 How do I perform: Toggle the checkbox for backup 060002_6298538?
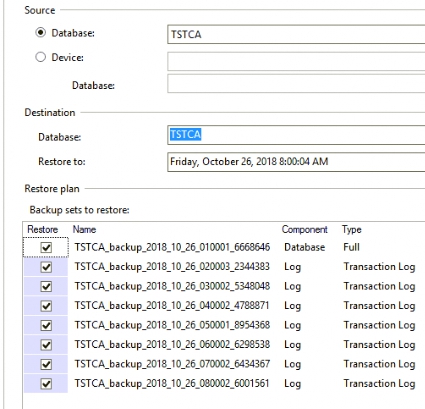[46, 345]
